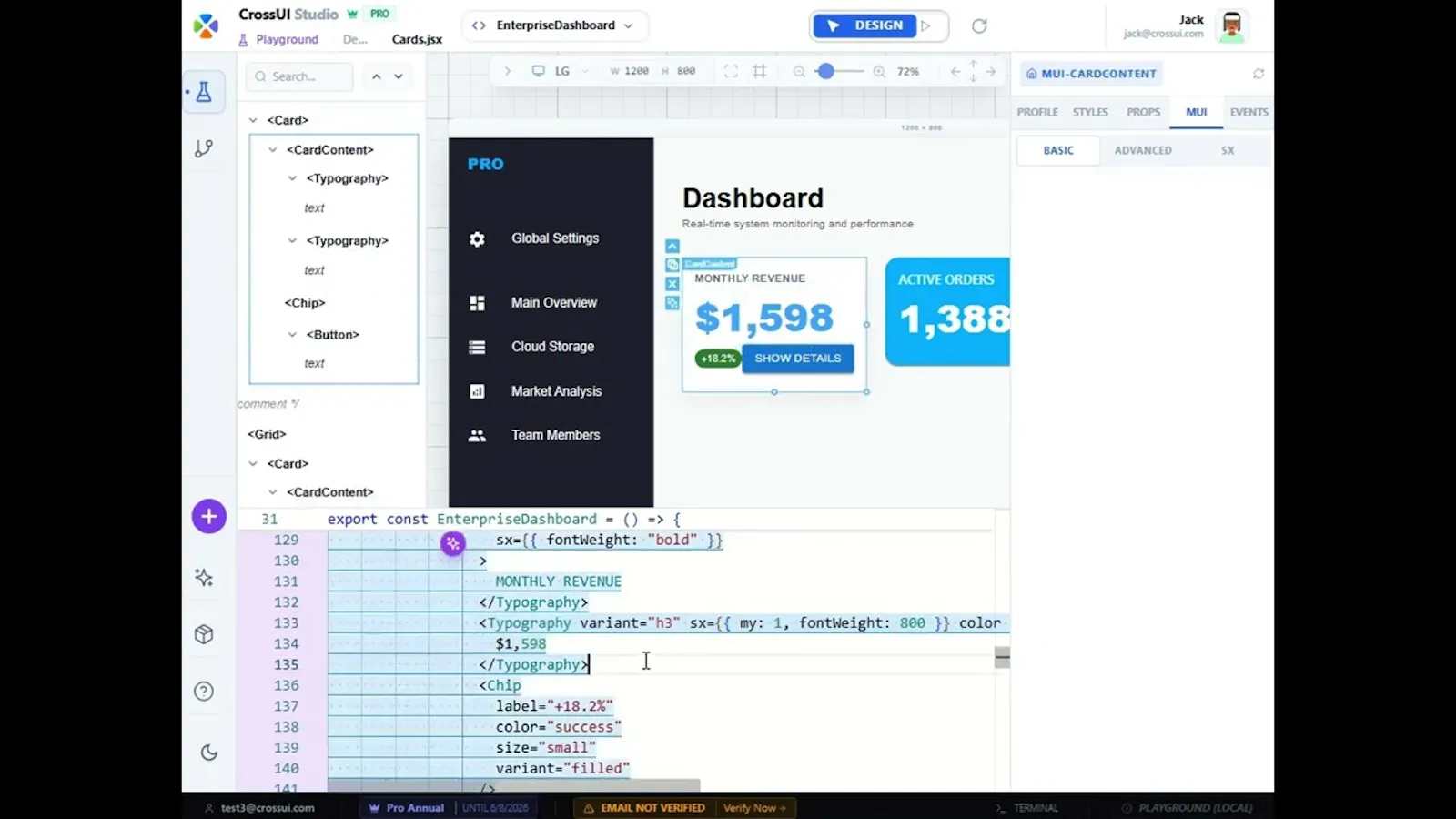This screenshot has width=1456, height=819.
Task: Collapse the second Card tree node below Grid
Action: (253, 463)
